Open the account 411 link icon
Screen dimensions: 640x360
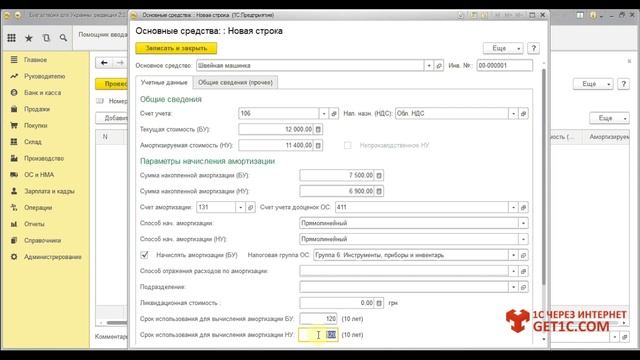tap(523, 207)
